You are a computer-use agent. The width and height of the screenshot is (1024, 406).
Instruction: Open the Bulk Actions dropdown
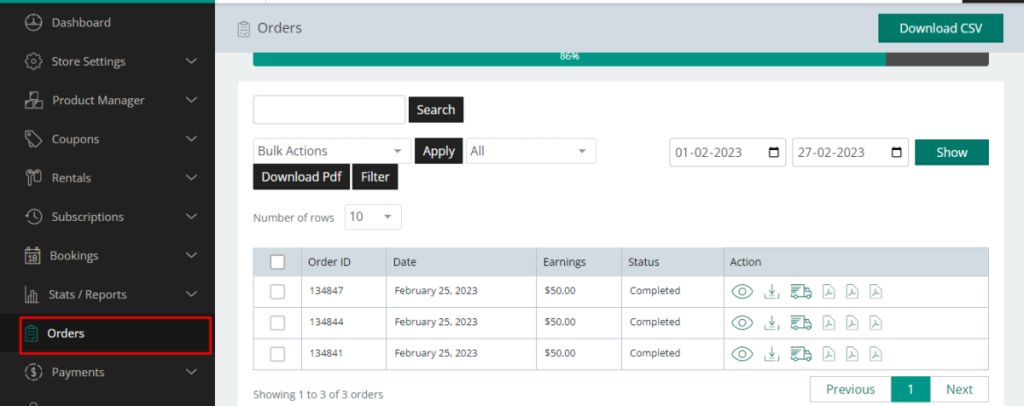[332, 151]
